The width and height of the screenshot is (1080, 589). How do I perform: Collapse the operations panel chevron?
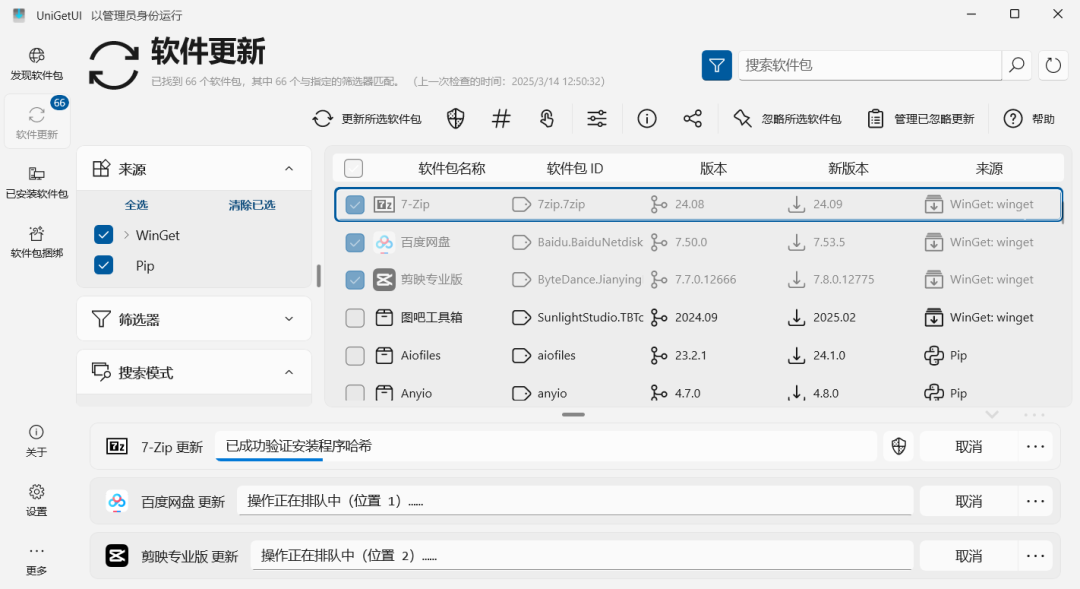click(x=992, y=415)
